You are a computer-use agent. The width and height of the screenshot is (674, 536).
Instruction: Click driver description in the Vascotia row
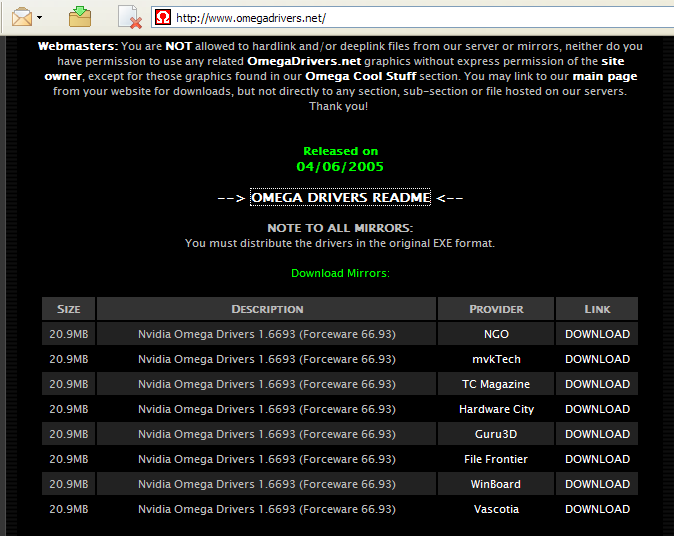(x=267, y=509)
